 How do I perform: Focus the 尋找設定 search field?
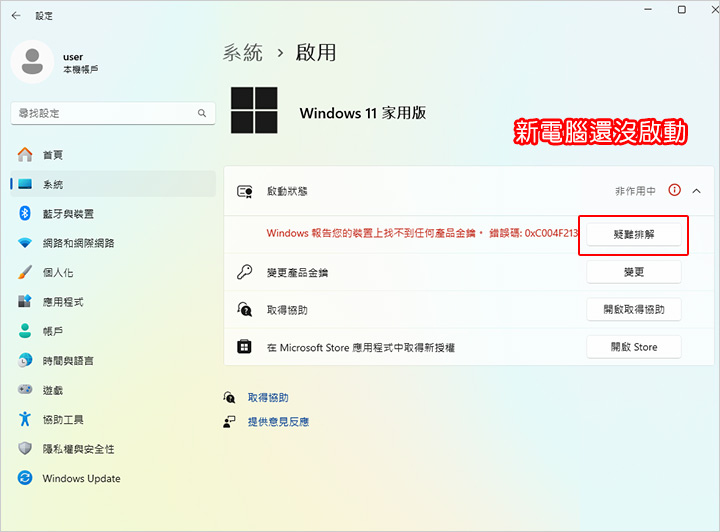tap(113, 113)
